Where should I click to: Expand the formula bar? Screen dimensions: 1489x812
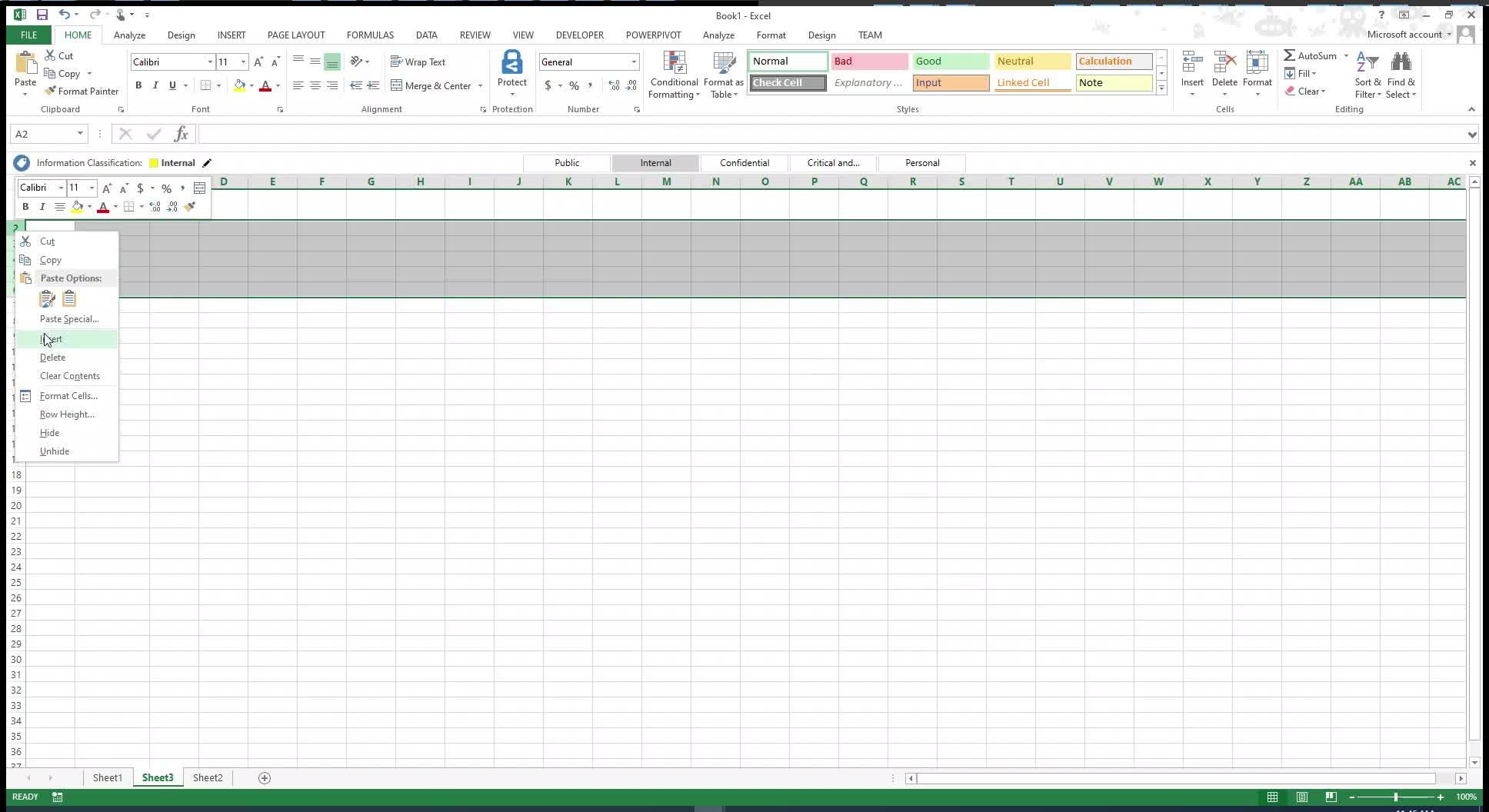tap(1471, 135)
